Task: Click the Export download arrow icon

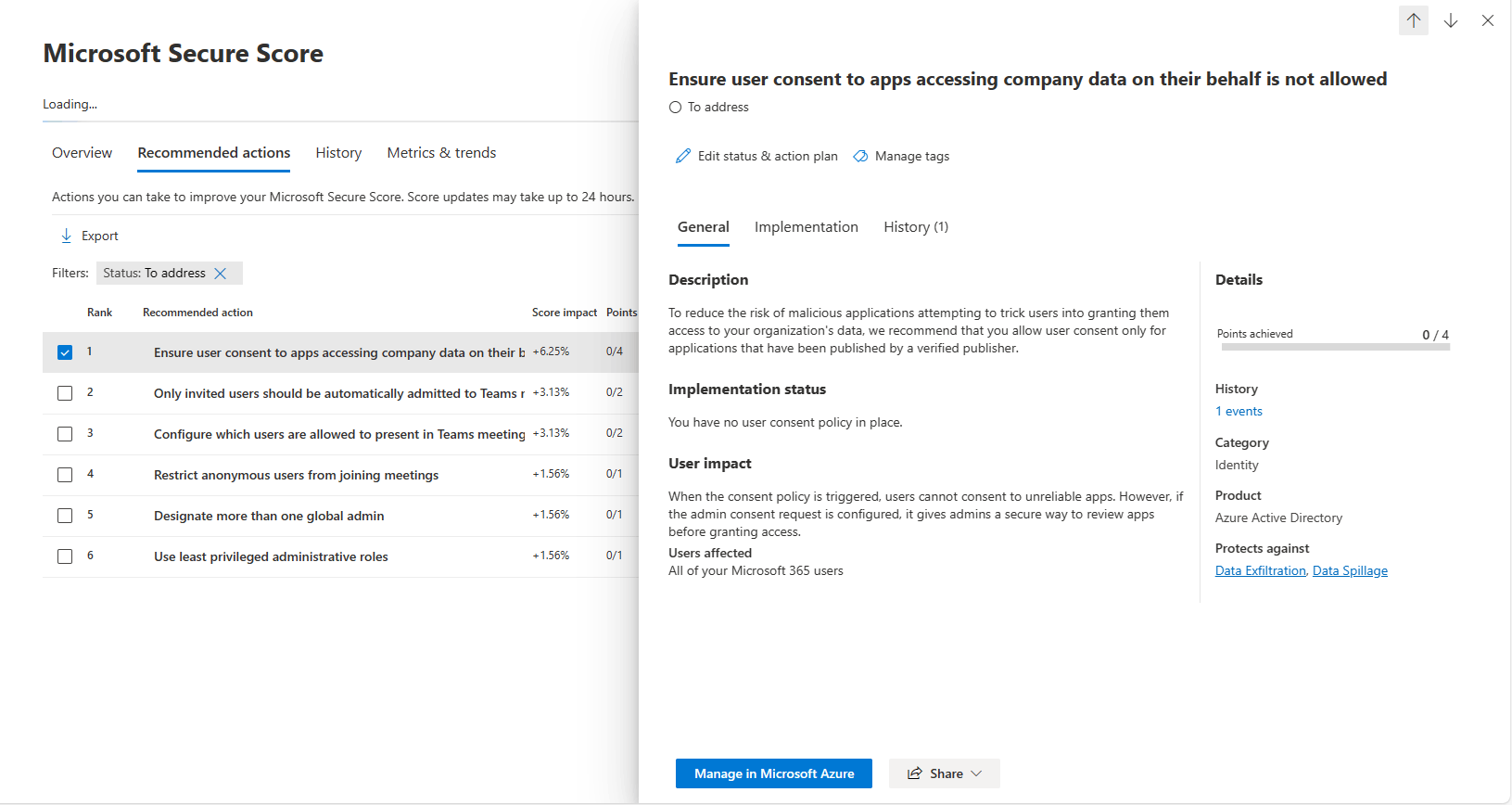Action: [67, 236]
